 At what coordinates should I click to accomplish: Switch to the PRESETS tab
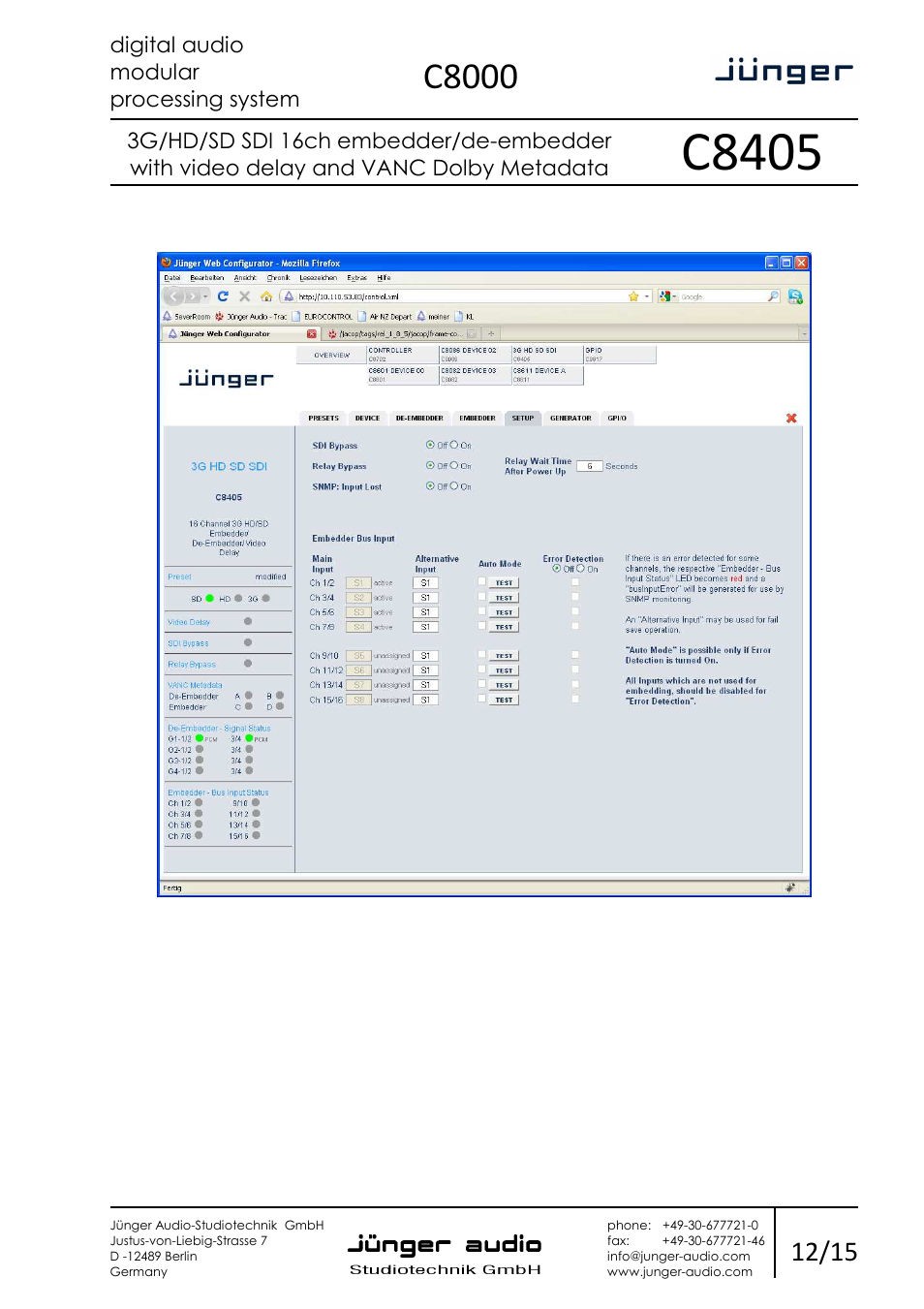coord(323,418)
